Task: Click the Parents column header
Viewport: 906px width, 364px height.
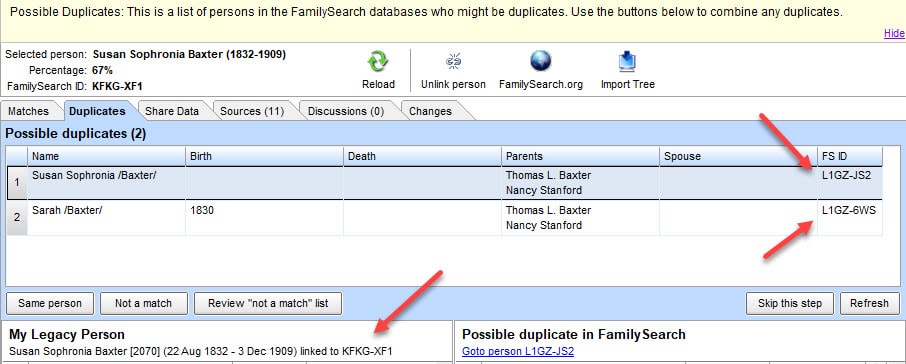Action: pyautogui.click(x=580, y=156)
